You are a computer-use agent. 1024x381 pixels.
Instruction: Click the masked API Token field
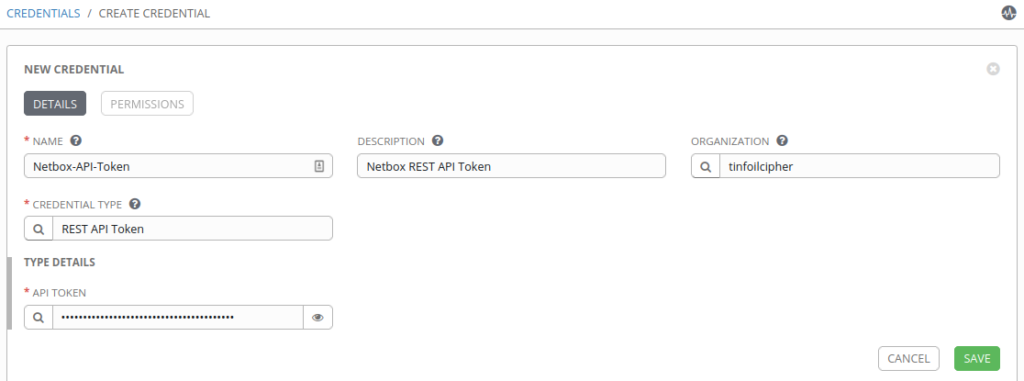click(178, 318)
